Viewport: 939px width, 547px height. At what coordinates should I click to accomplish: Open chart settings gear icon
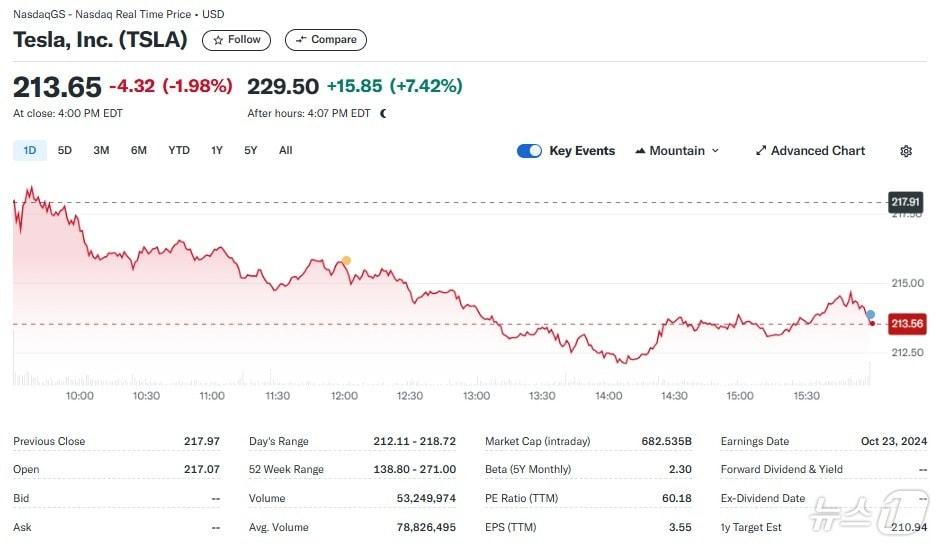pyautogui.click(x=906, y=151)
